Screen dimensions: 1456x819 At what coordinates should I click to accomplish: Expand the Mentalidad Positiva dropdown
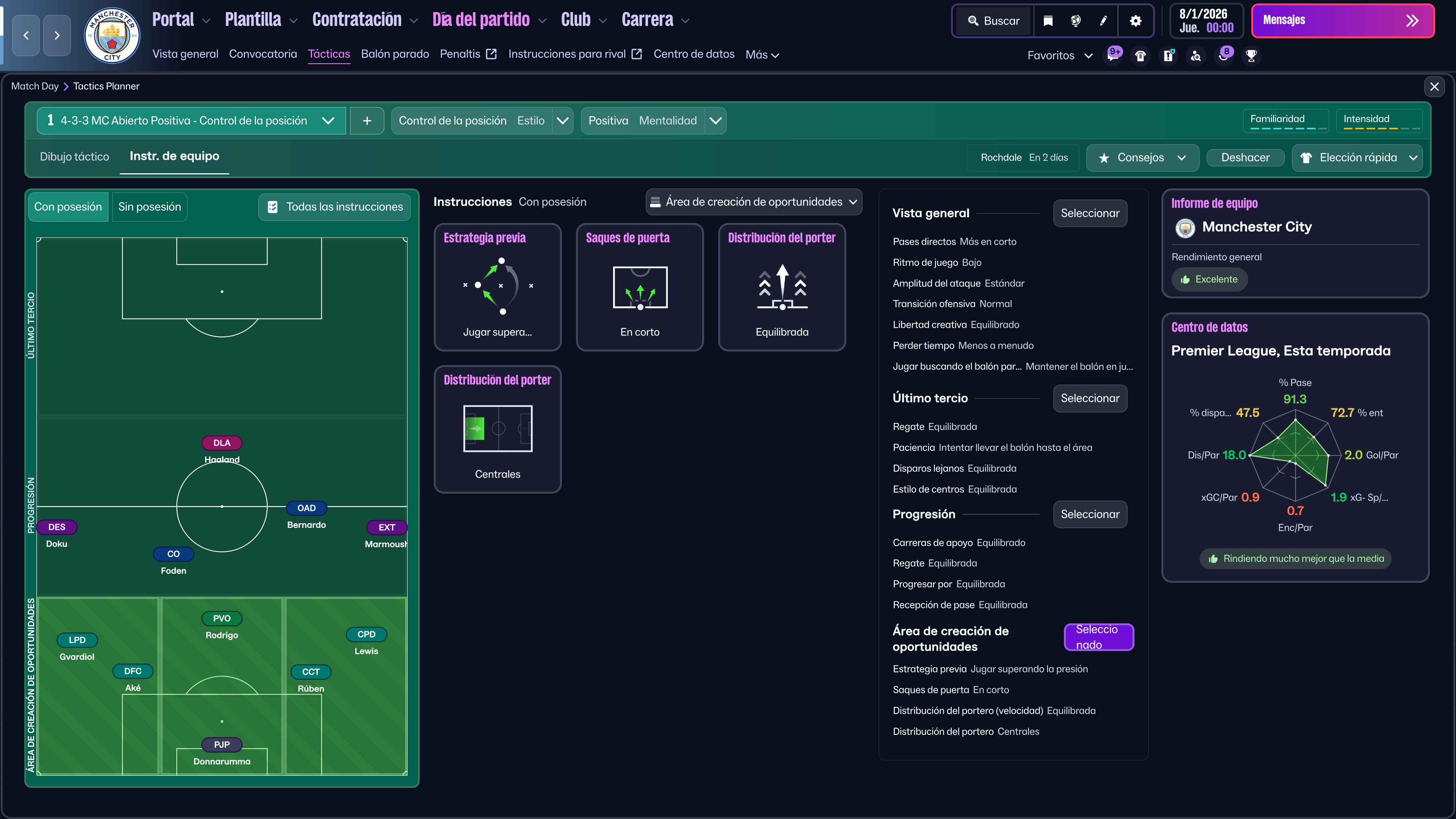[715, 121]
